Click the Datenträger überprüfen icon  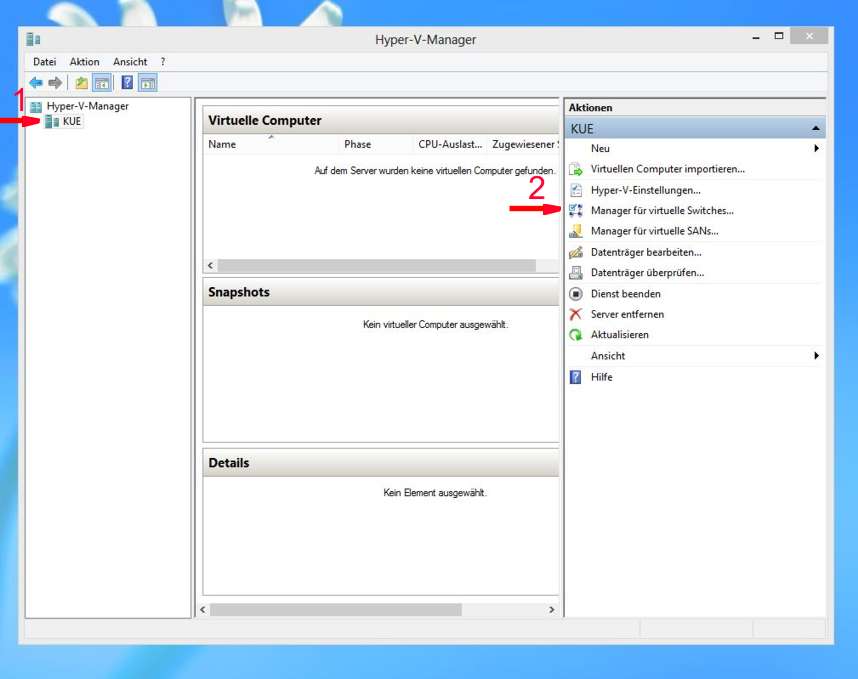click(576, 272)
